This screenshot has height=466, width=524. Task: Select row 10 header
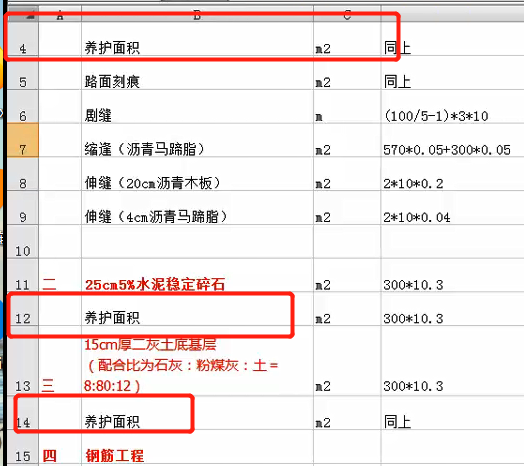(x=22, y=242)
